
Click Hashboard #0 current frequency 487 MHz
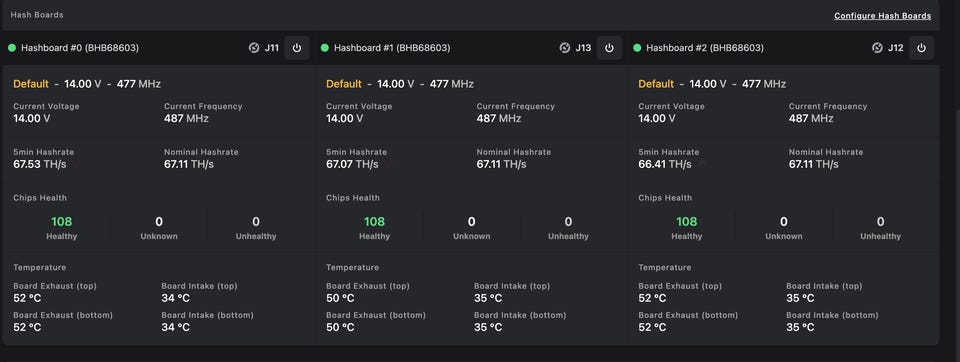tap(186, 118)
